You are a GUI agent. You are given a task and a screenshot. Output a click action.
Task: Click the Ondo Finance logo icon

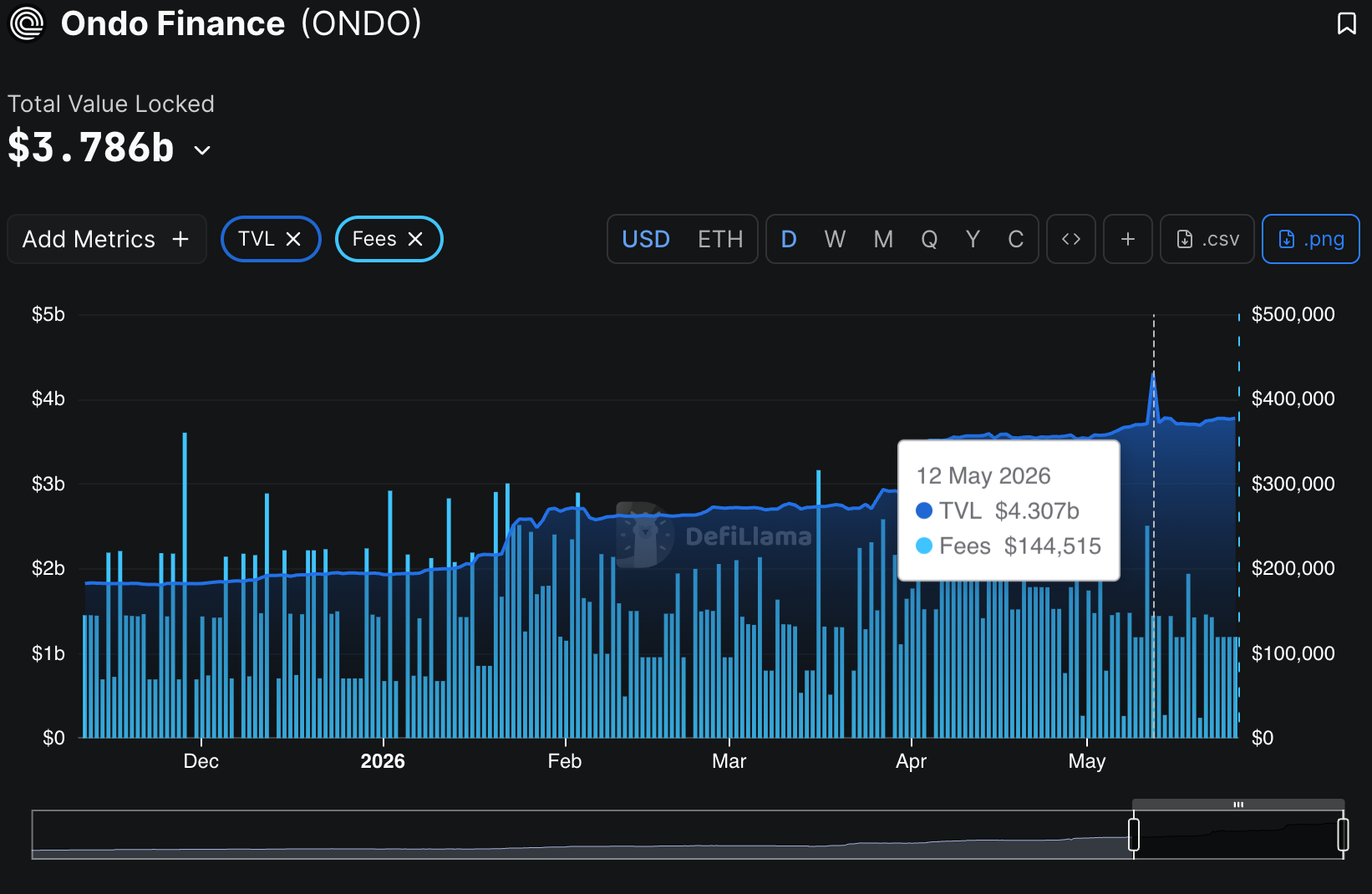(x=26, y=23)
